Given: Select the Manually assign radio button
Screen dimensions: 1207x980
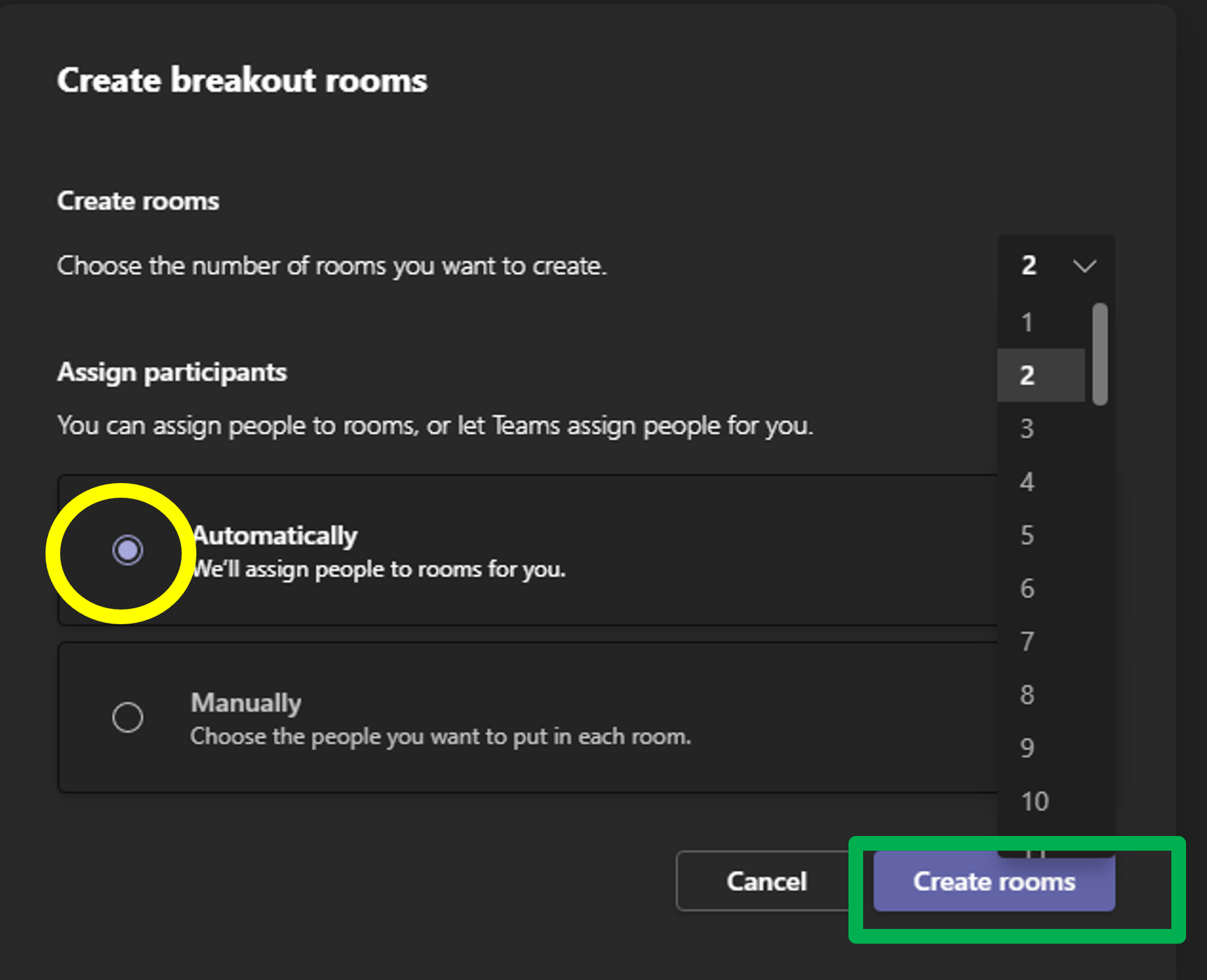Looking at the screenshot, I should (127, 717).
